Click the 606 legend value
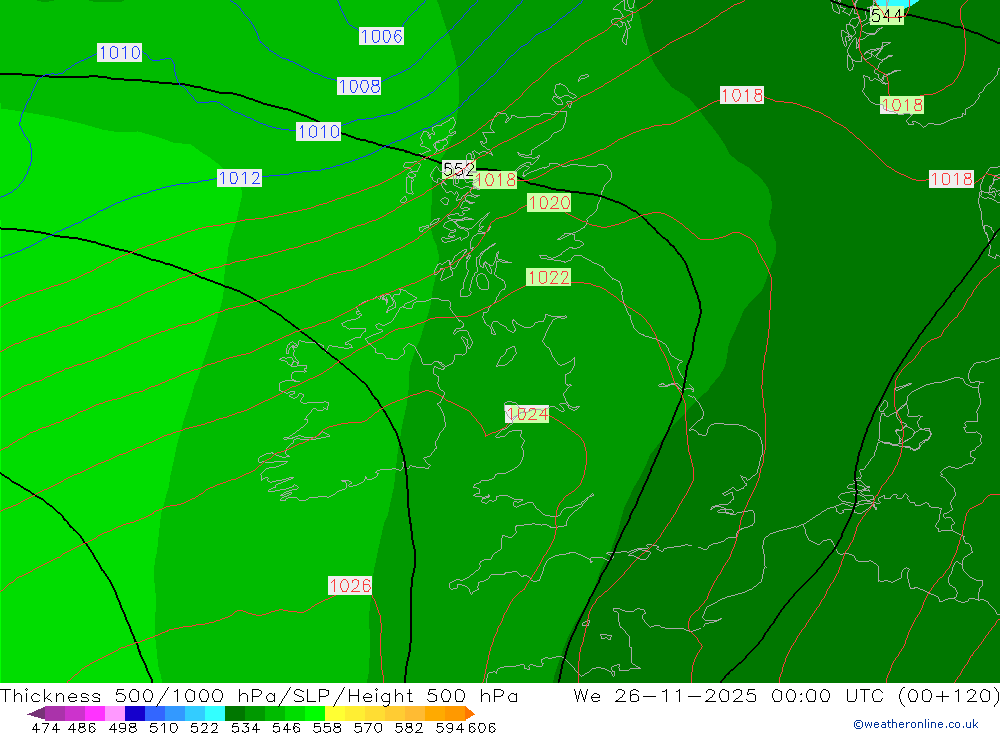 click(482, 727)
